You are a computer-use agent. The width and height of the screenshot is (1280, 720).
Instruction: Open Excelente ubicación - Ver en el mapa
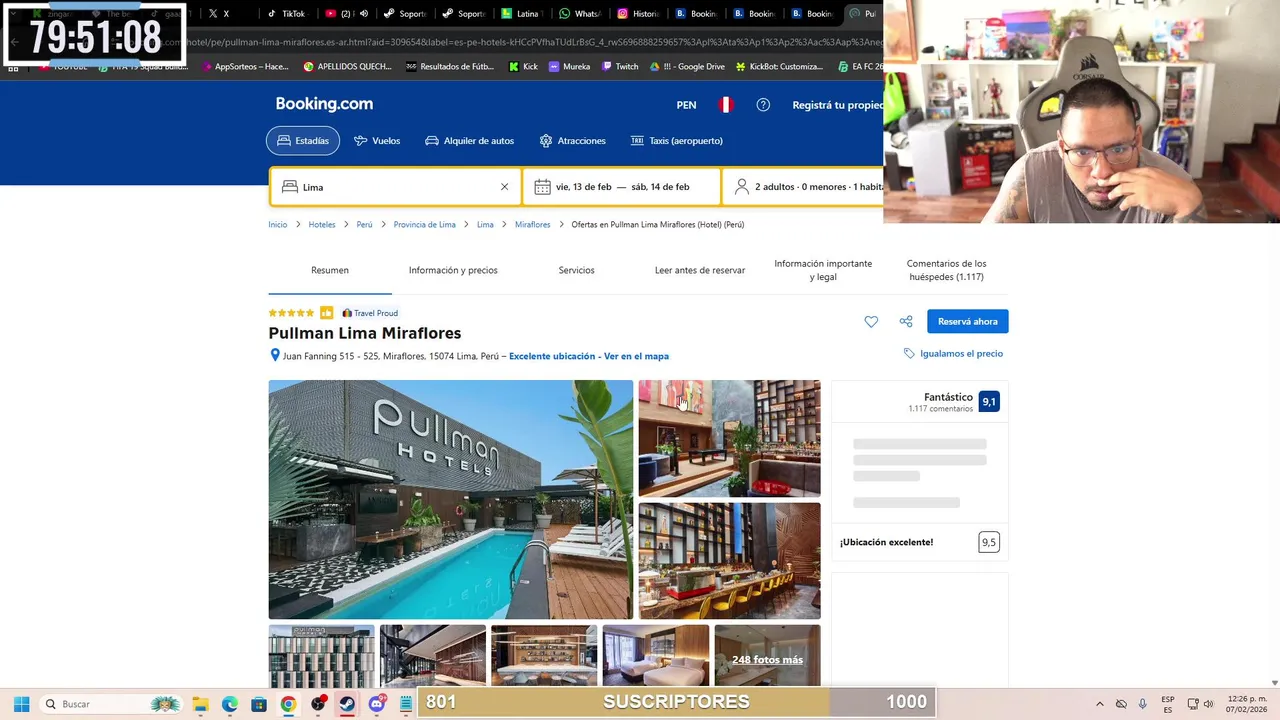(589, 356)
